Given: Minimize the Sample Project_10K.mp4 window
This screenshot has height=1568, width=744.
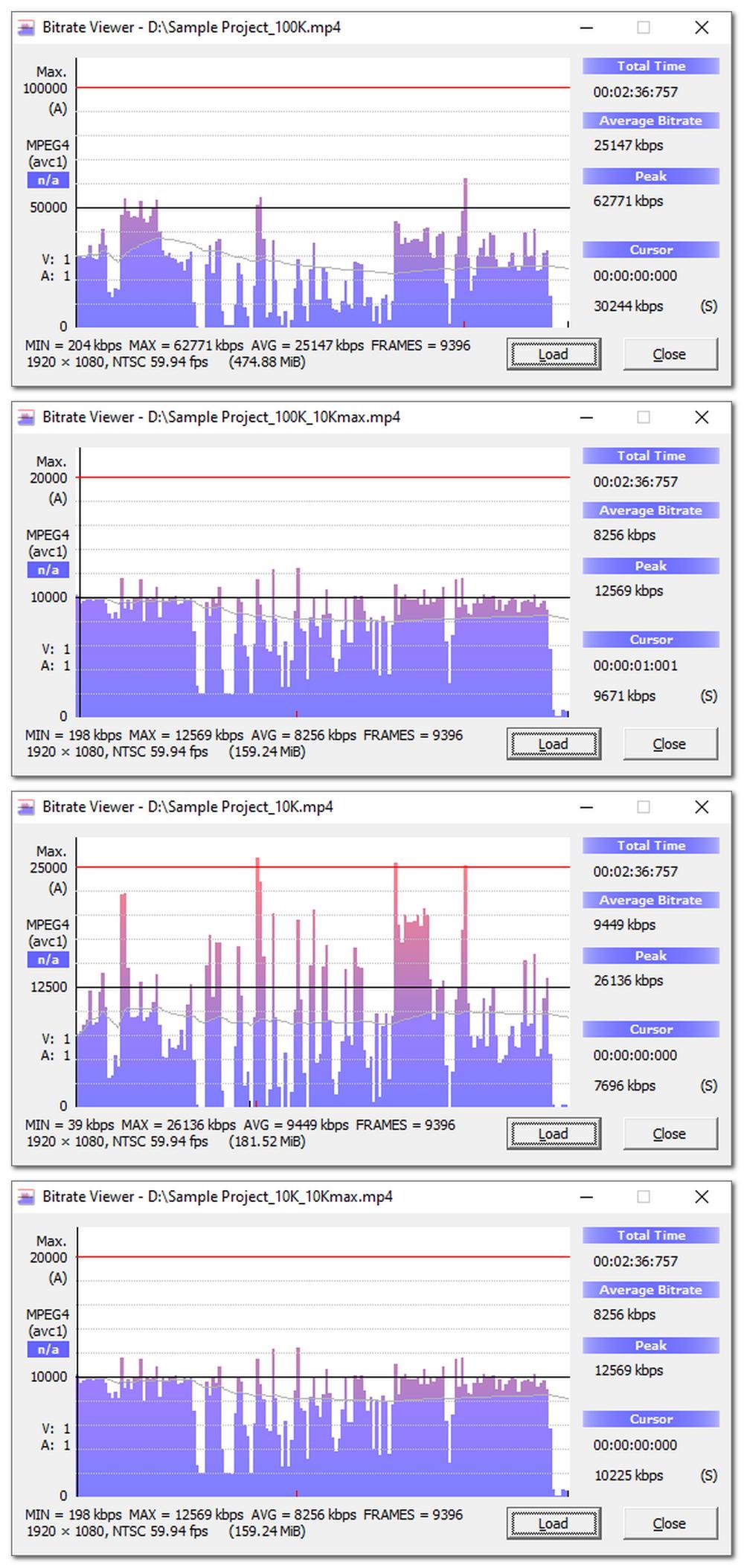Looking at the screenshot, I should tap(587, 807).
